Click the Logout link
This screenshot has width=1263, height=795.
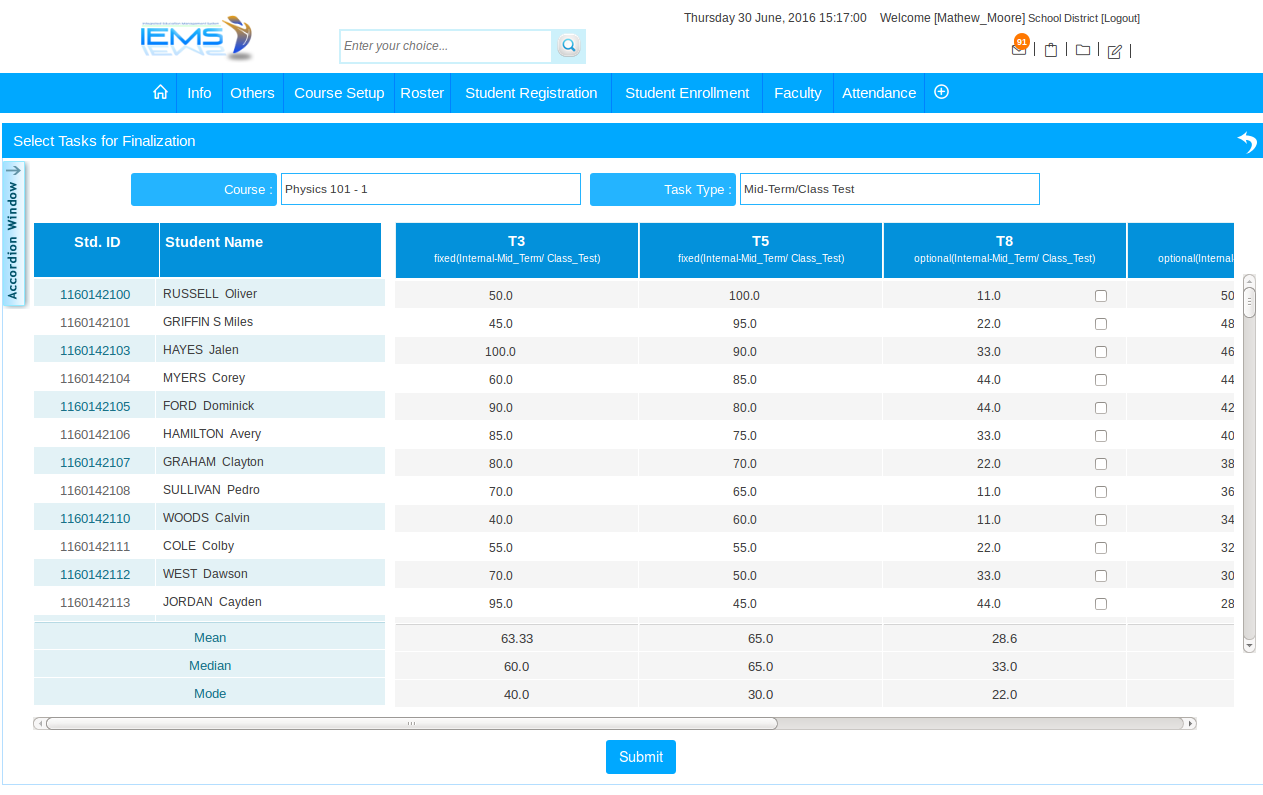[x=1120, y=18]
